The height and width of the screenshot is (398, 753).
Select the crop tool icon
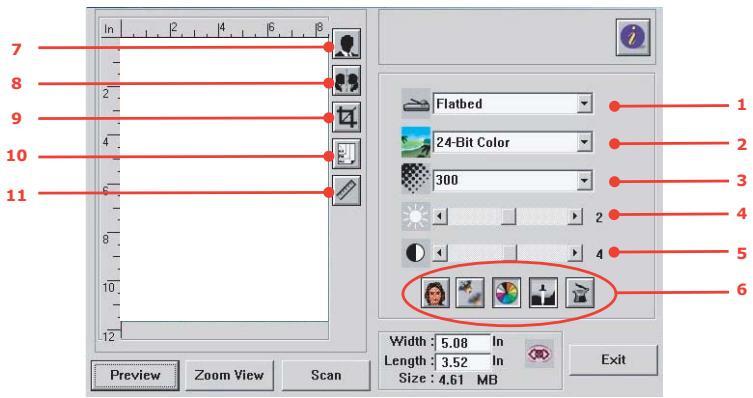pyautogui.click(x=346, y=117)
